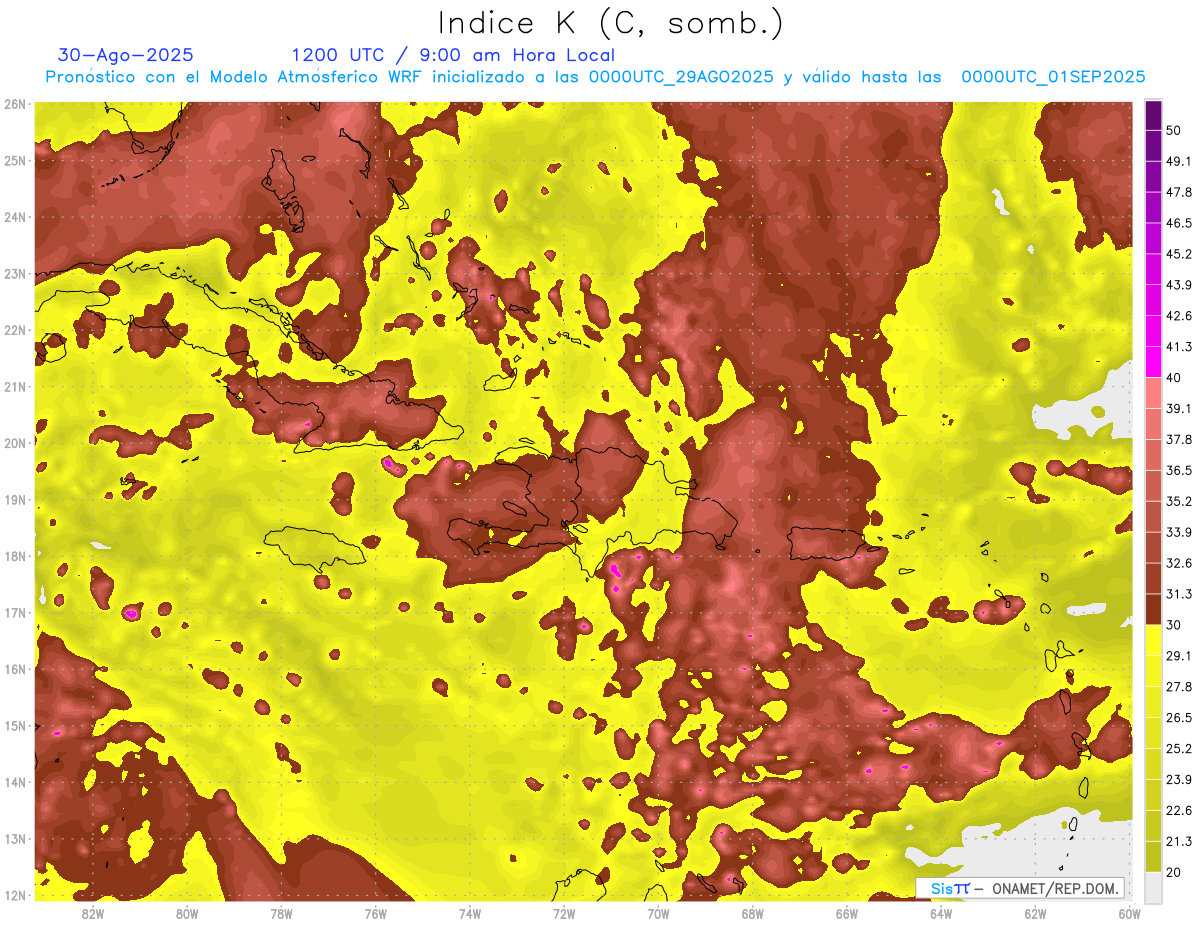The width and height of the screenshot is (1200, 927).
Task: Click the '82W' longitude label
Action: (x=93, y=914)
